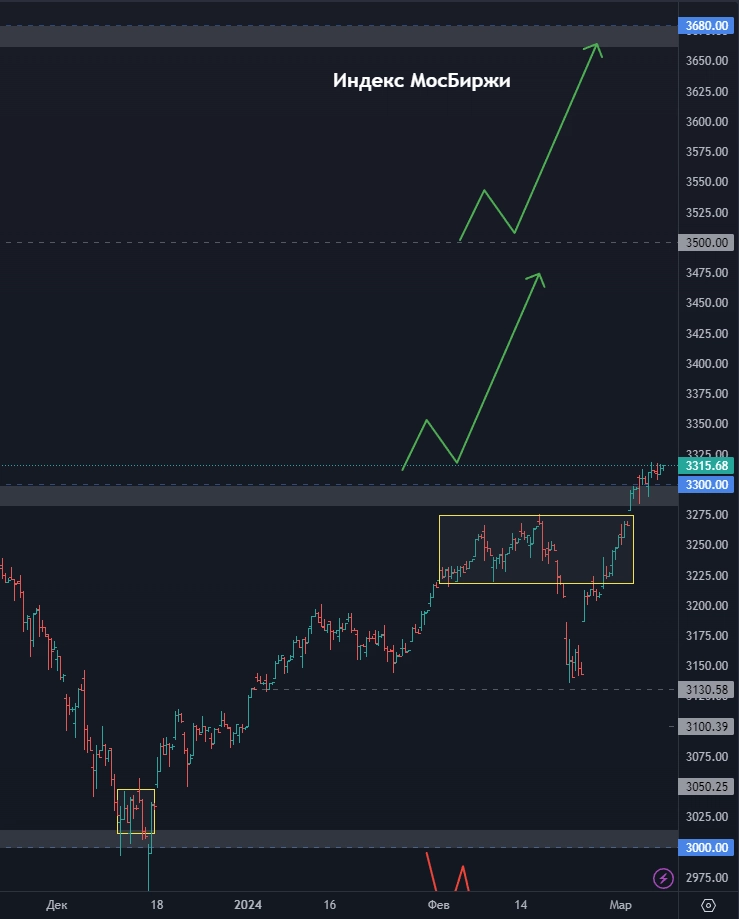Click the current price label 3315.68

706,466
